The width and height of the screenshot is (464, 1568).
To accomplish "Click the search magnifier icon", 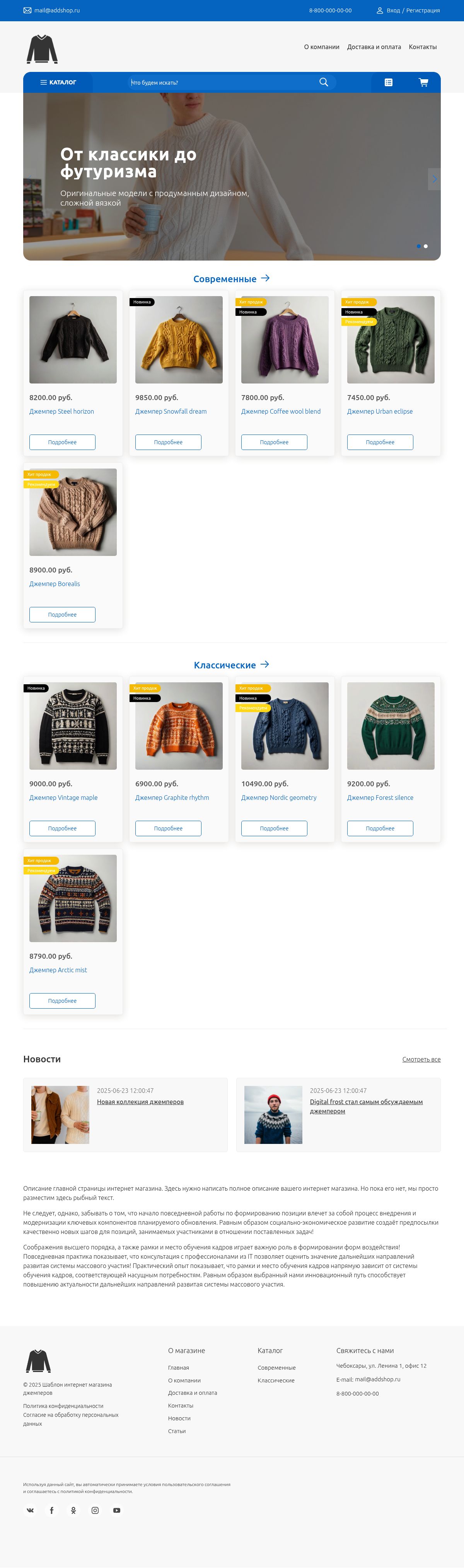I will pyautogui.click(x=323, y=82).
